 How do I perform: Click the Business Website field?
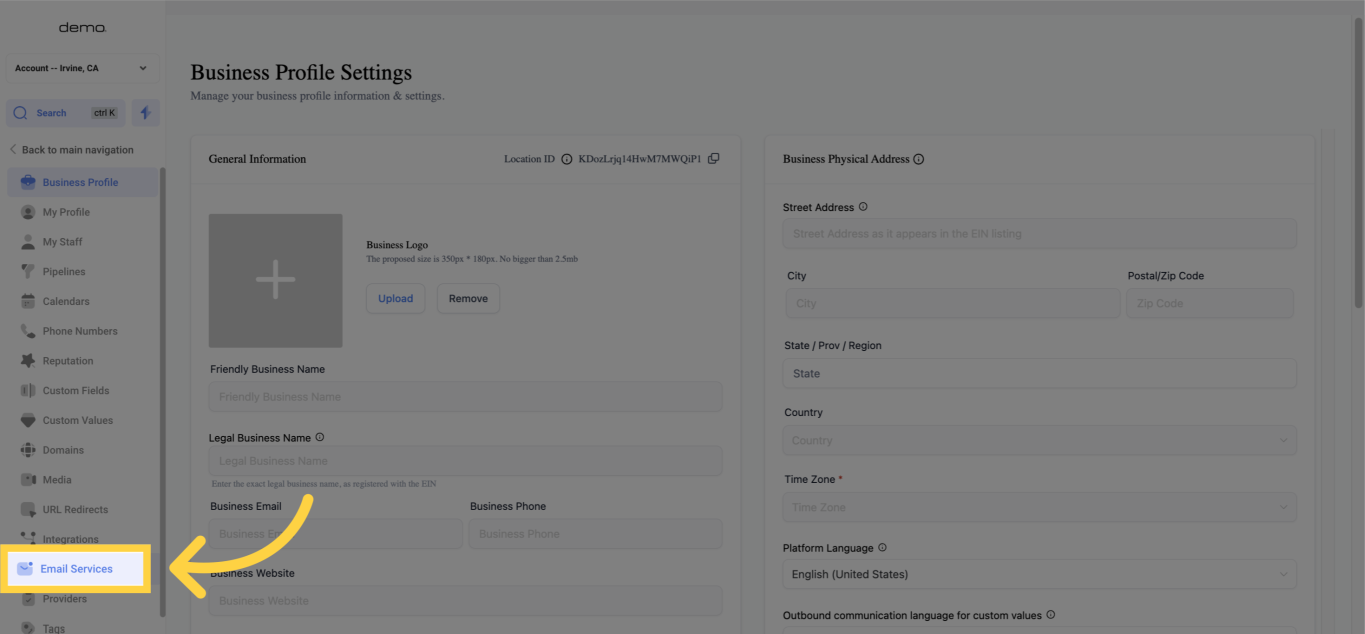pyautogui.click(x=465, y=601)
